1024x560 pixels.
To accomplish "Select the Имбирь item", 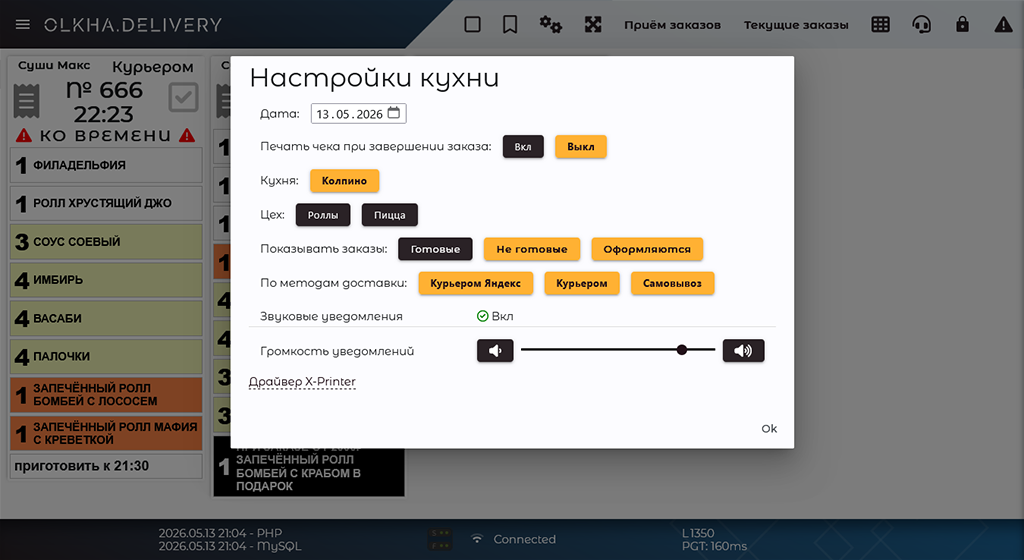I will point(106,280).
